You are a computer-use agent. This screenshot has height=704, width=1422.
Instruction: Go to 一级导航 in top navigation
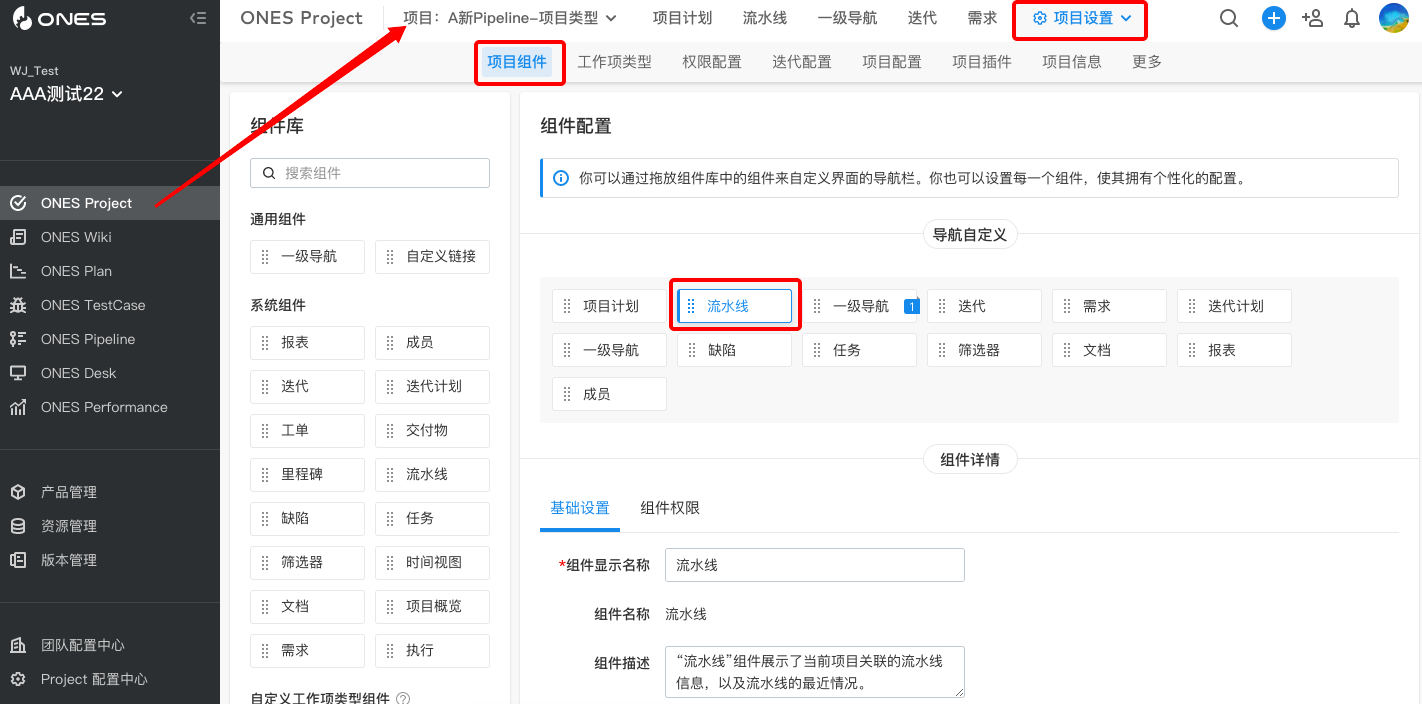click(847, 18)
